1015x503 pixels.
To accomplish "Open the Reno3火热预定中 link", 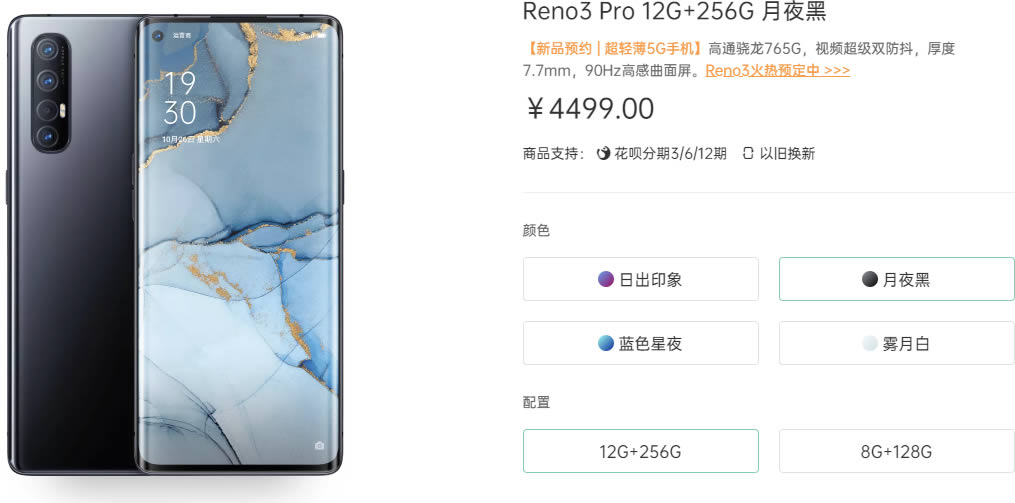I will pyautogui.click(x=777, y=71).
